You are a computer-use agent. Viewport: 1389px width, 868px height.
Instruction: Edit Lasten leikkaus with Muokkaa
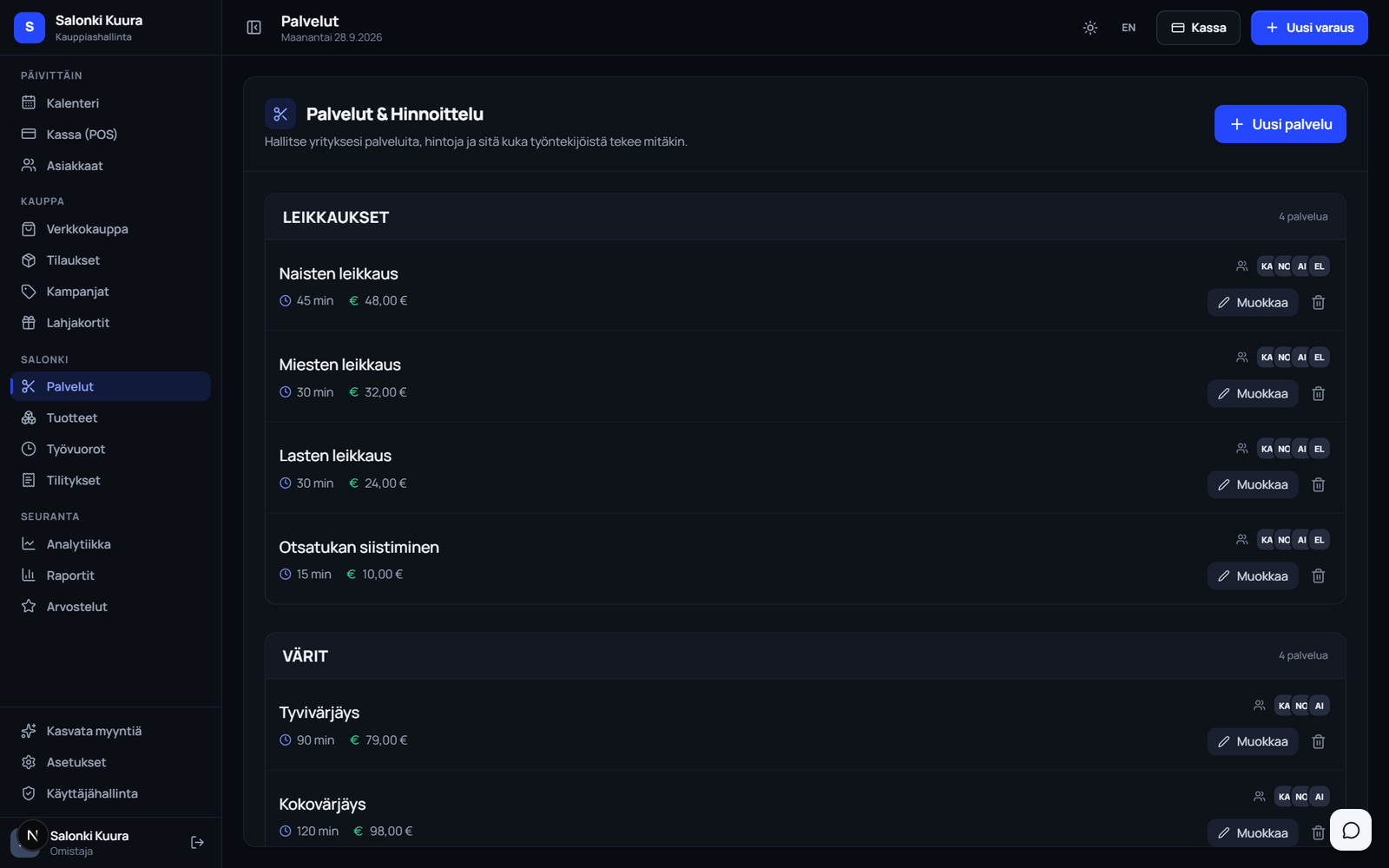point(1253,485)
